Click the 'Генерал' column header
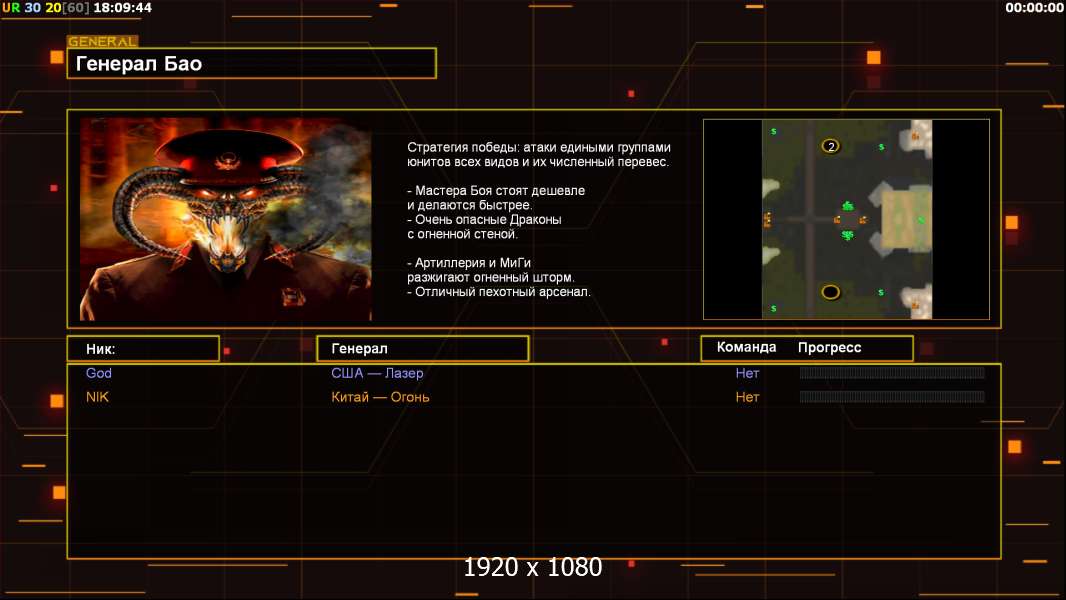1066x600 pixels. (422, 349)
